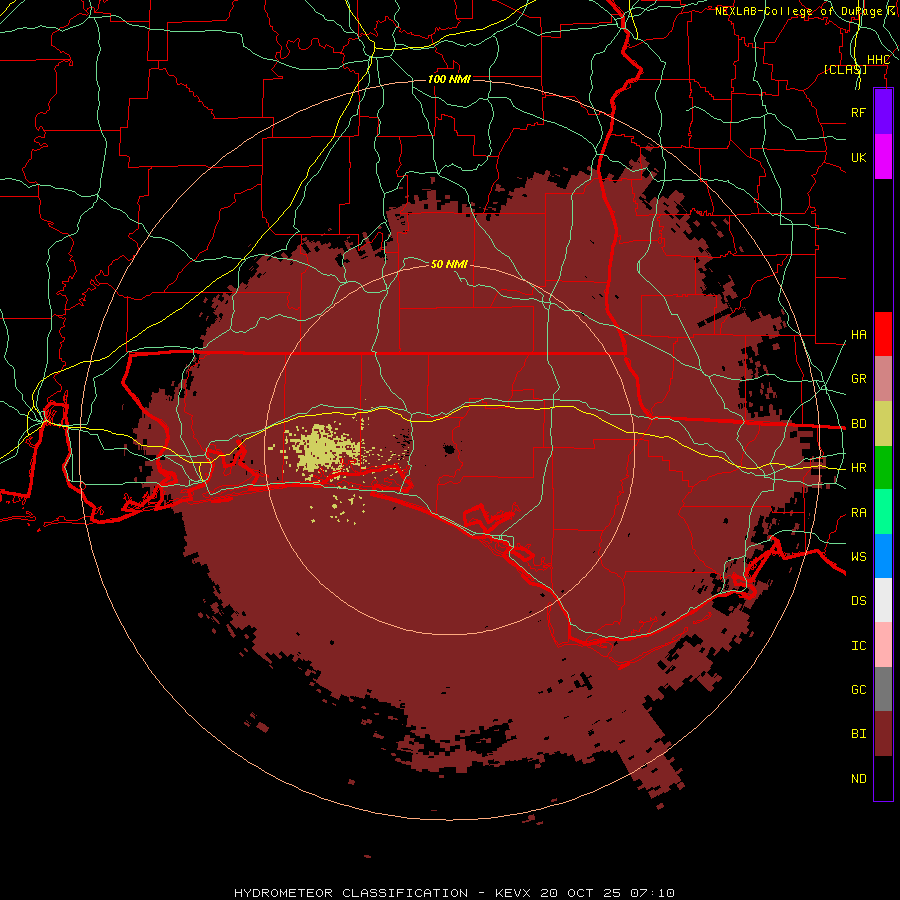This screenshot has width=900, height=900.
Task: Click the NEXLAB-College of DuPage credit
Action: (799, 11)
